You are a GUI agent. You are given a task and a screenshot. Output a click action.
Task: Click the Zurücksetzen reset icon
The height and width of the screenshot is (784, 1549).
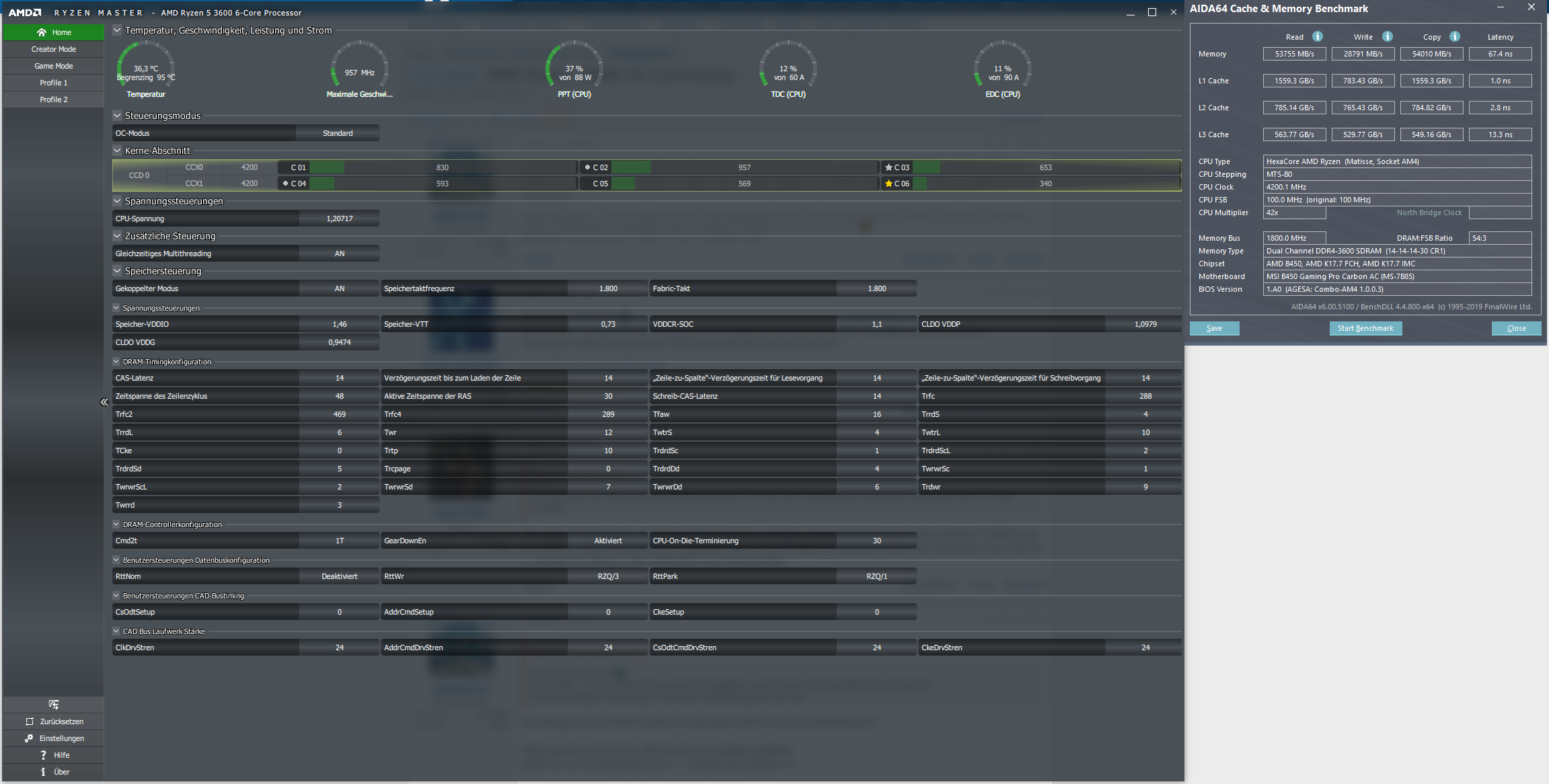click(30, 721)
